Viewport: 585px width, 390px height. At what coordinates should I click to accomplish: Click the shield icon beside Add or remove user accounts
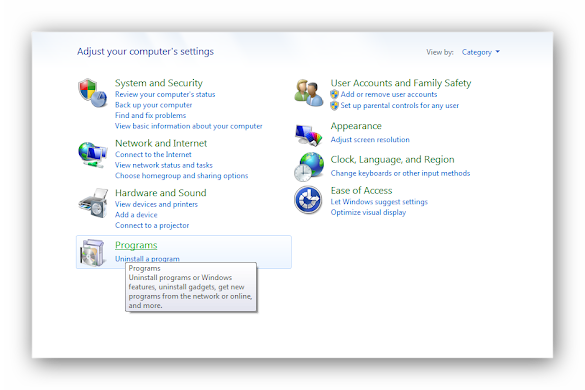pyautogui.click(x=334, y=94)
